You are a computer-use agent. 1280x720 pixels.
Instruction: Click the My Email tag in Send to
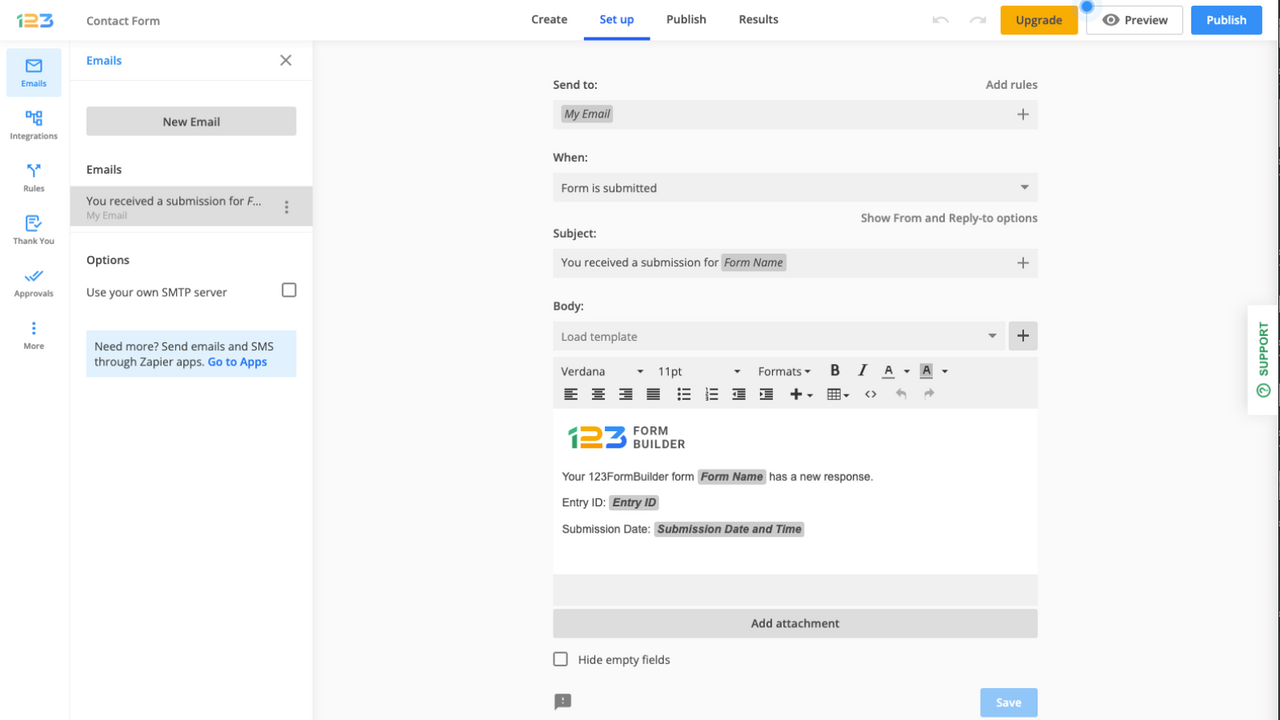point(587,114)
